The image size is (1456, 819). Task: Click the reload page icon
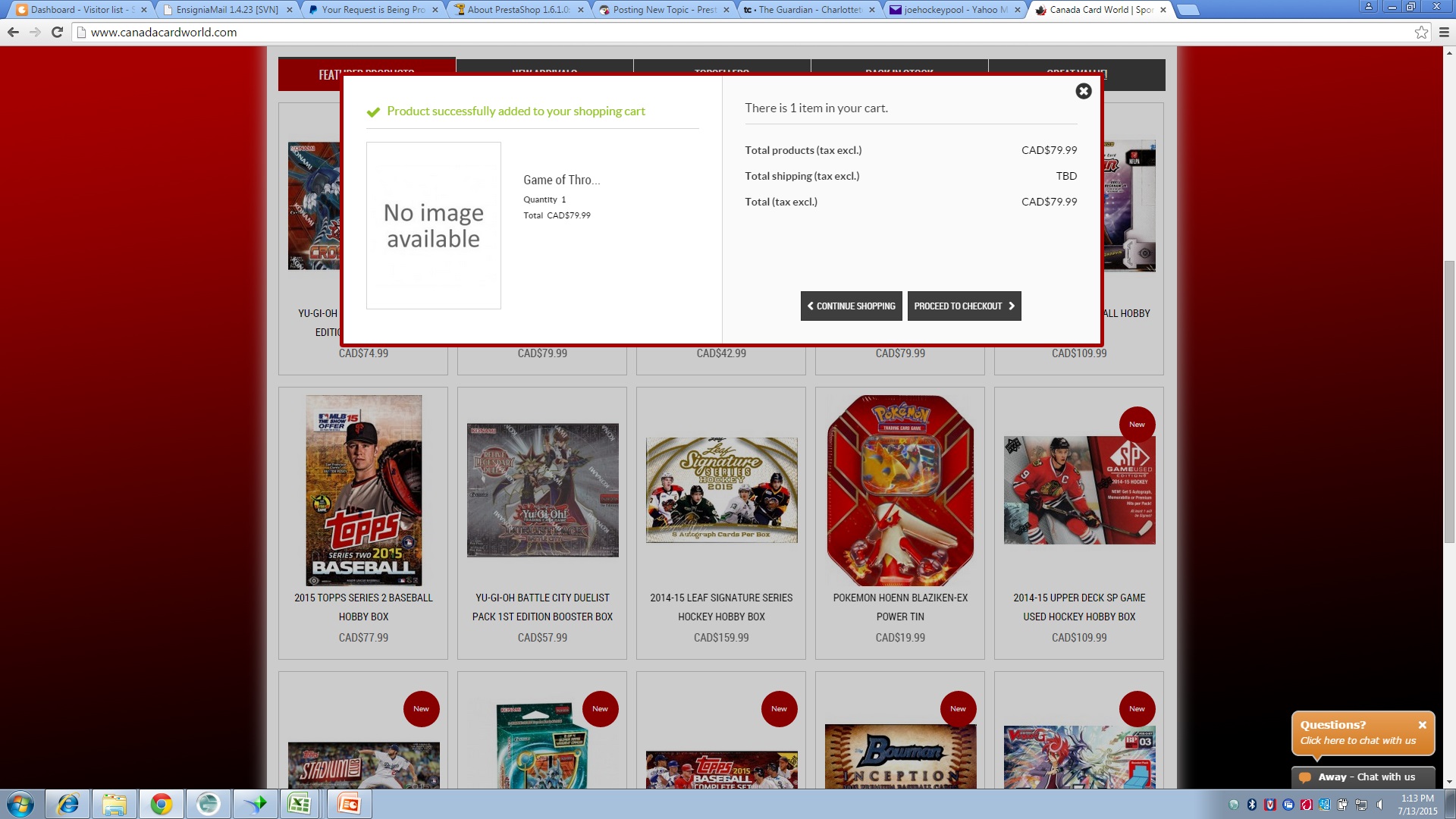[57, 32]
